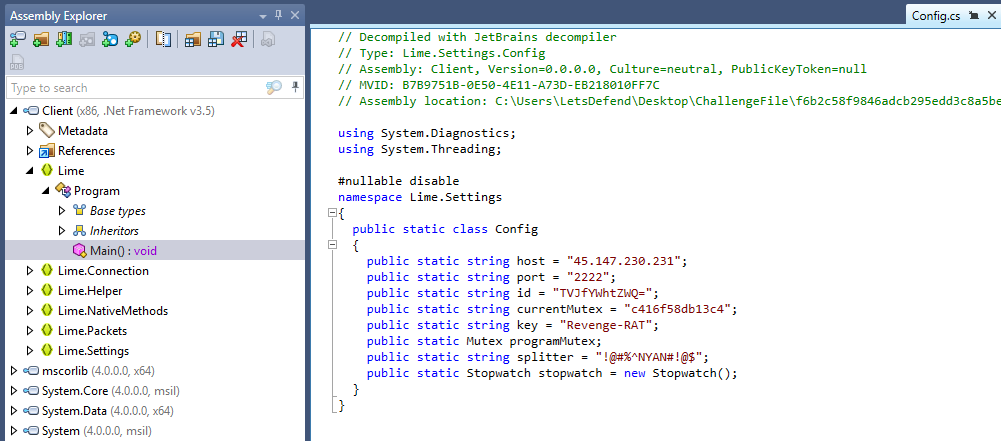This screenshot has width=1001, height=441.
Task: Select Lime.NativeMethods in the tree
Action: [113, 311]
